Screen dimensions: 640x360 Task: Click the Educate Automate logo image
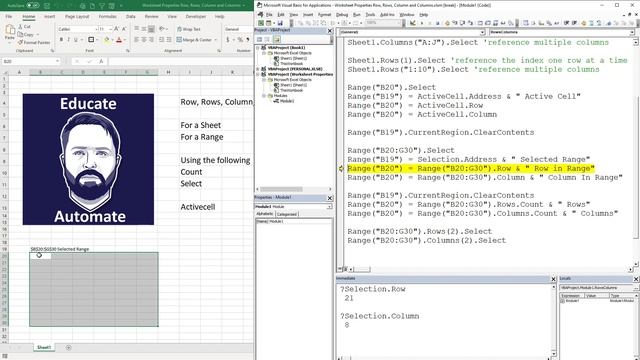[x=88, y=159]
